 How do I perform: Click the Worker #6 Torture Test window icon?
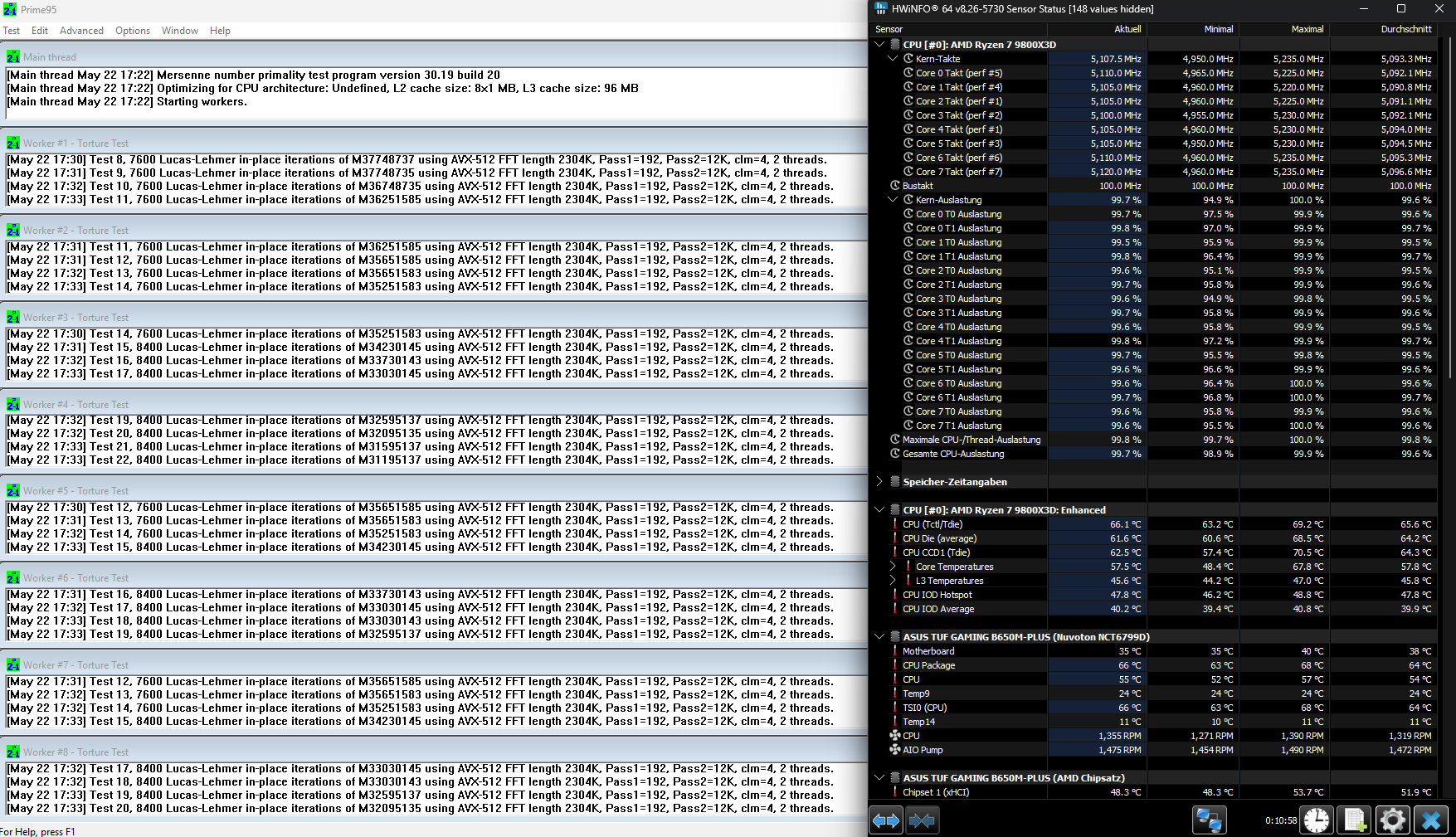tap(13, 577)
